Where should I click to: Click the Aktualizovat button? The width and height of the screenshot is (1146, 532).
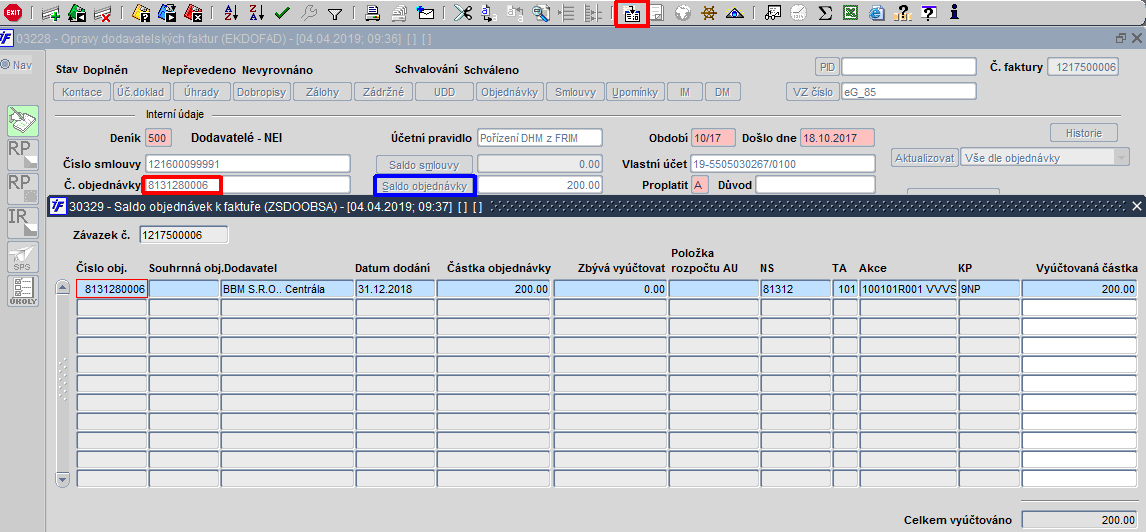click(x=925, y=157)
